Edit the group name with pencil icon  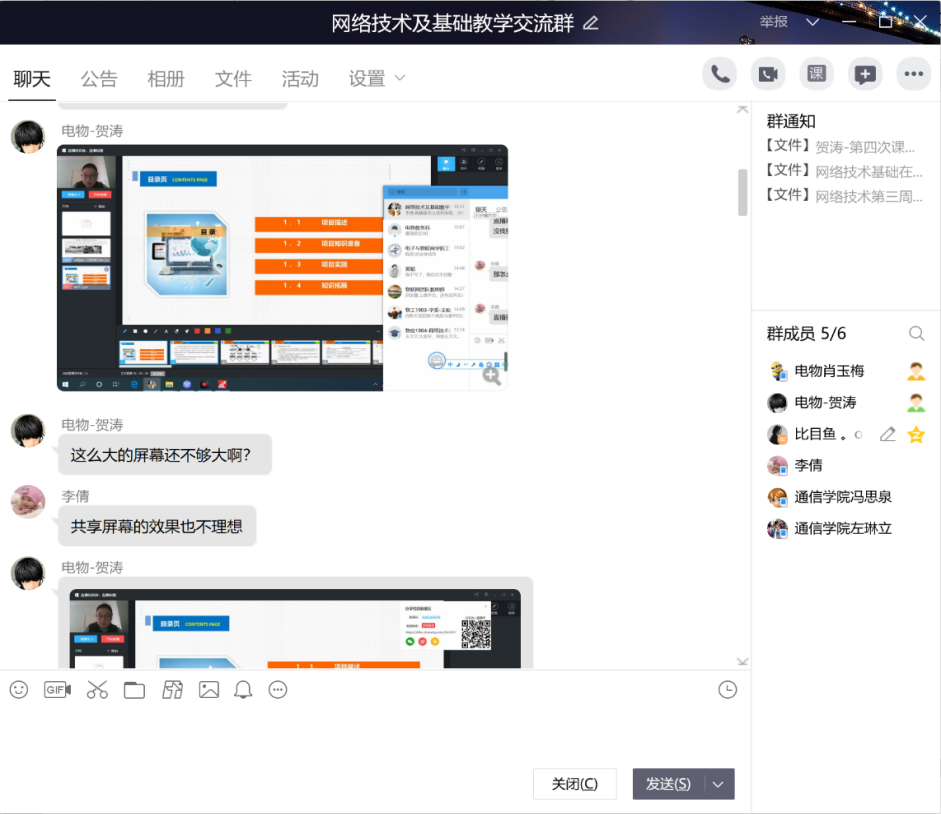[x=591, y=23]
